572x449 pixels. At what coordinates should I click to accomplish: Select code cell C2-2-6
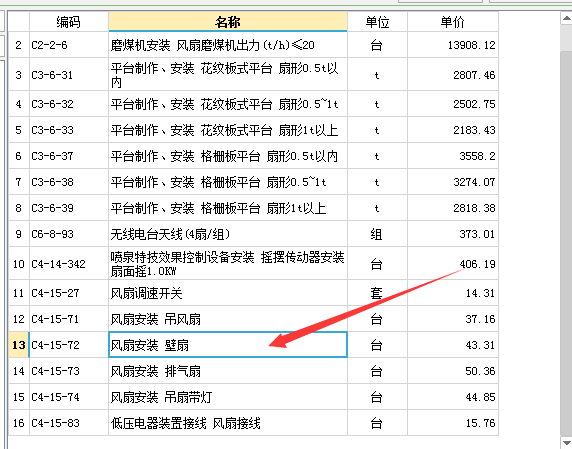coord(69,45)
